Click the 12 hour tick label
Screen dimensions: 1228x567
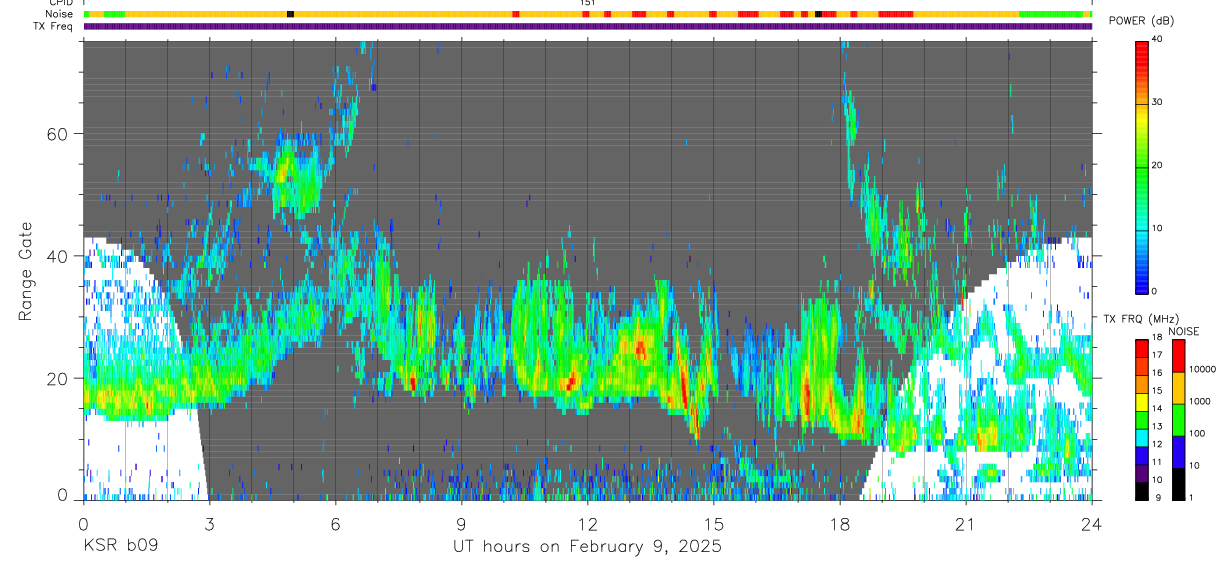(x=588, y=524)
